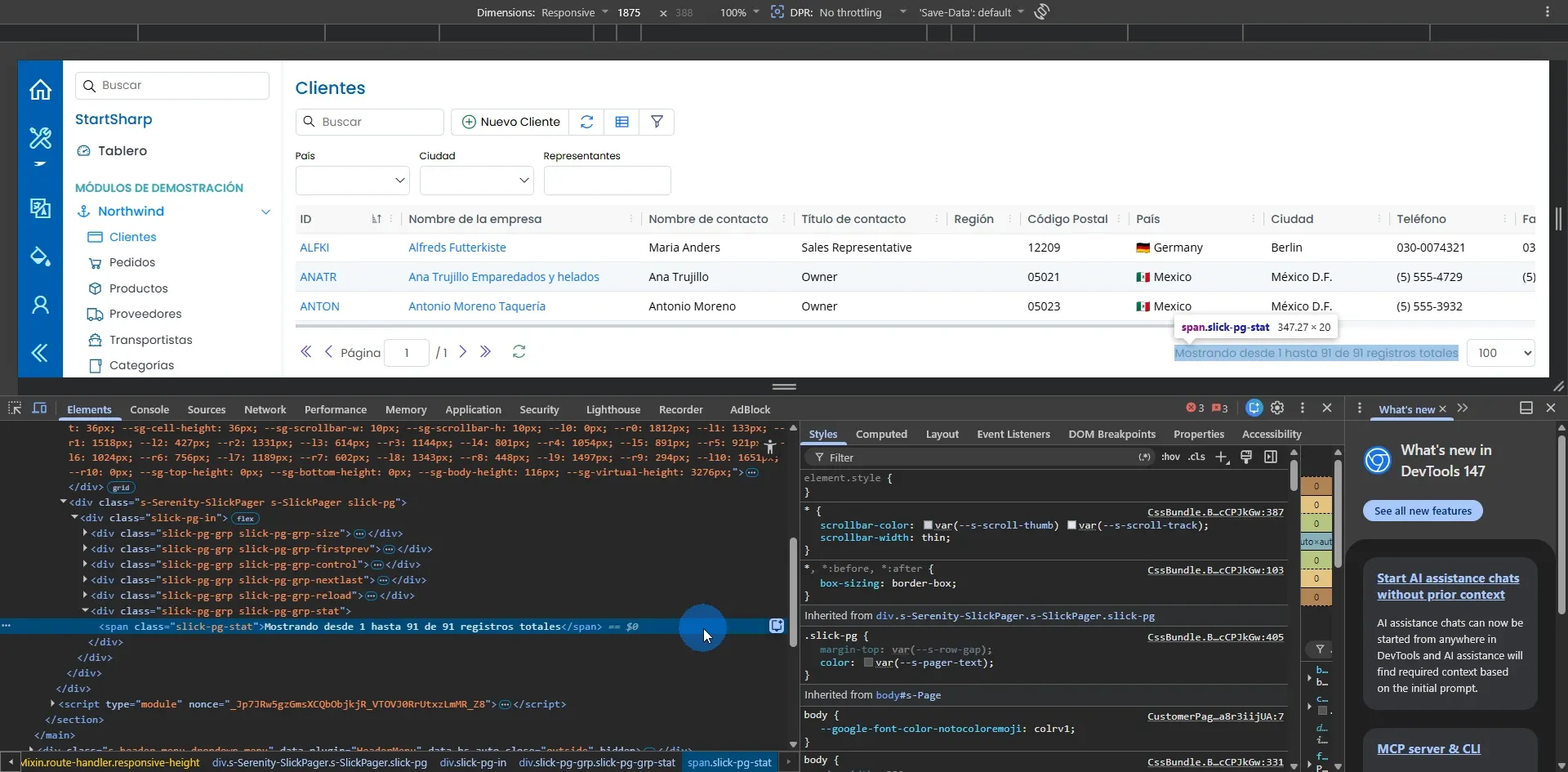This screenshot has height=772, width=1568.
Task: Open Tablero in the sidebar
Action: click(x=122, y=151)
